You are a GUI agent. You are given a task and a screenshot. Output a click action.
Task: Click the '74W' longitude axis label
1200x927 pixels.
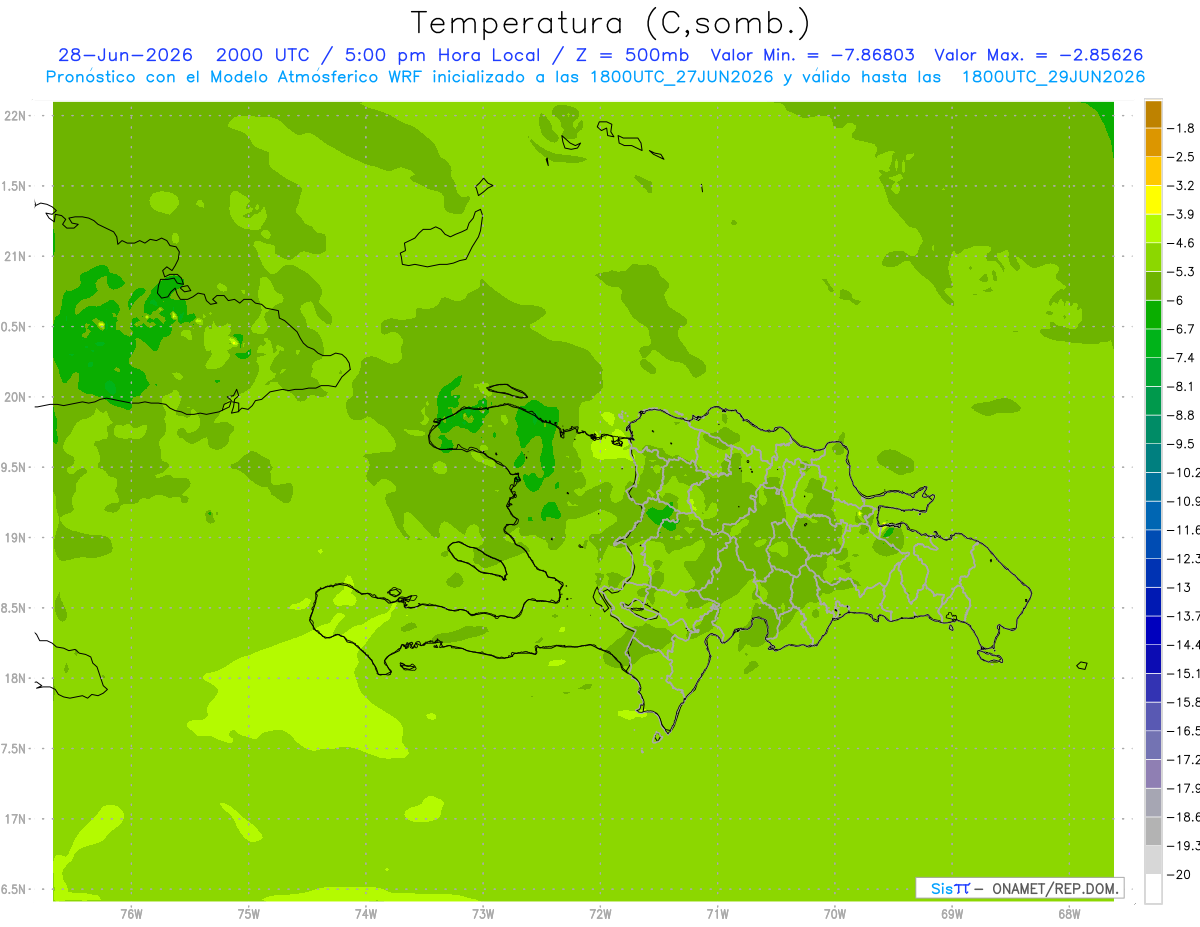[366, 913]
